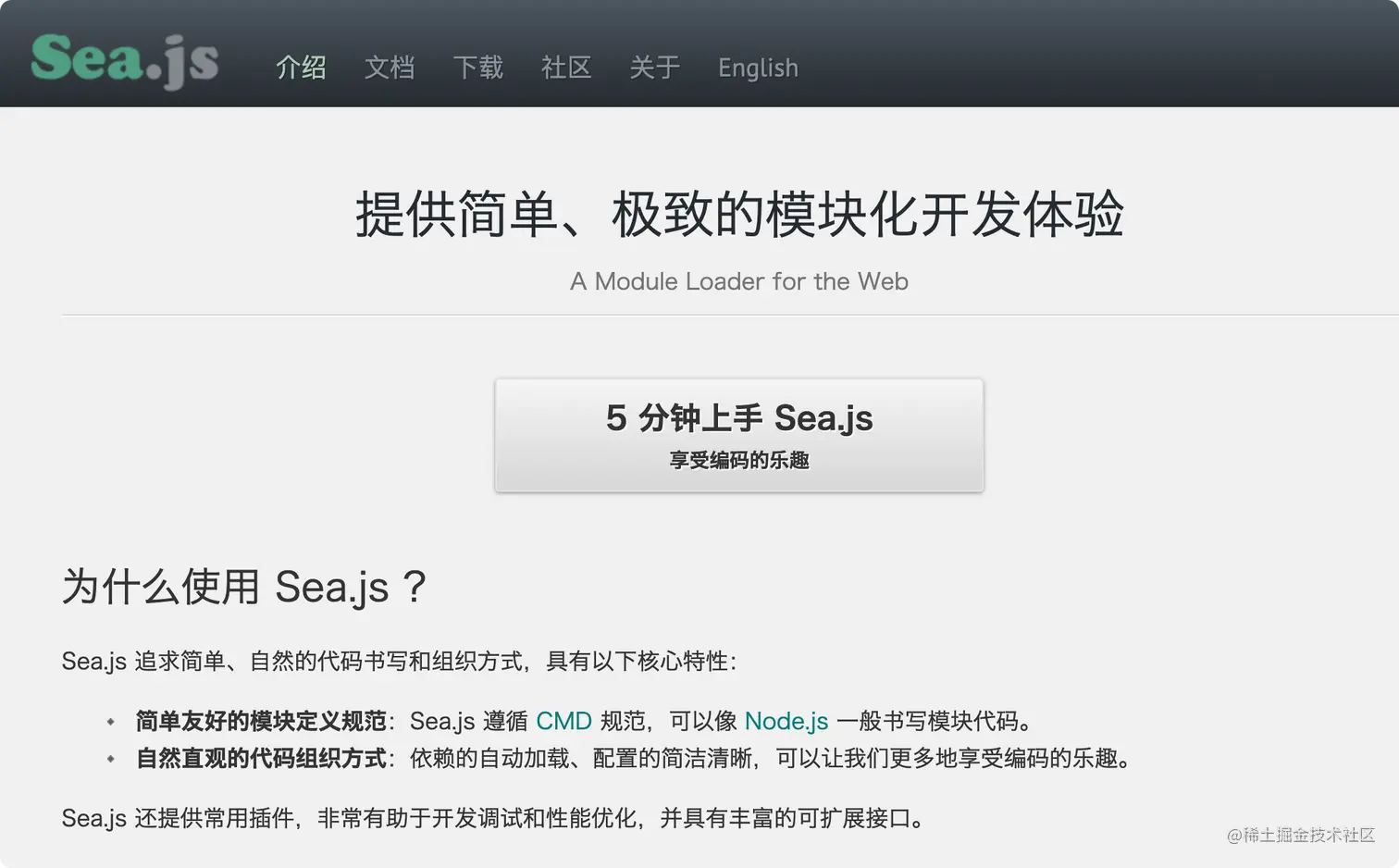This screenshot has height=868, width=1399.
Task: Open the 下载 menu item
Action: pyautogui.click(x=477, y=68)
